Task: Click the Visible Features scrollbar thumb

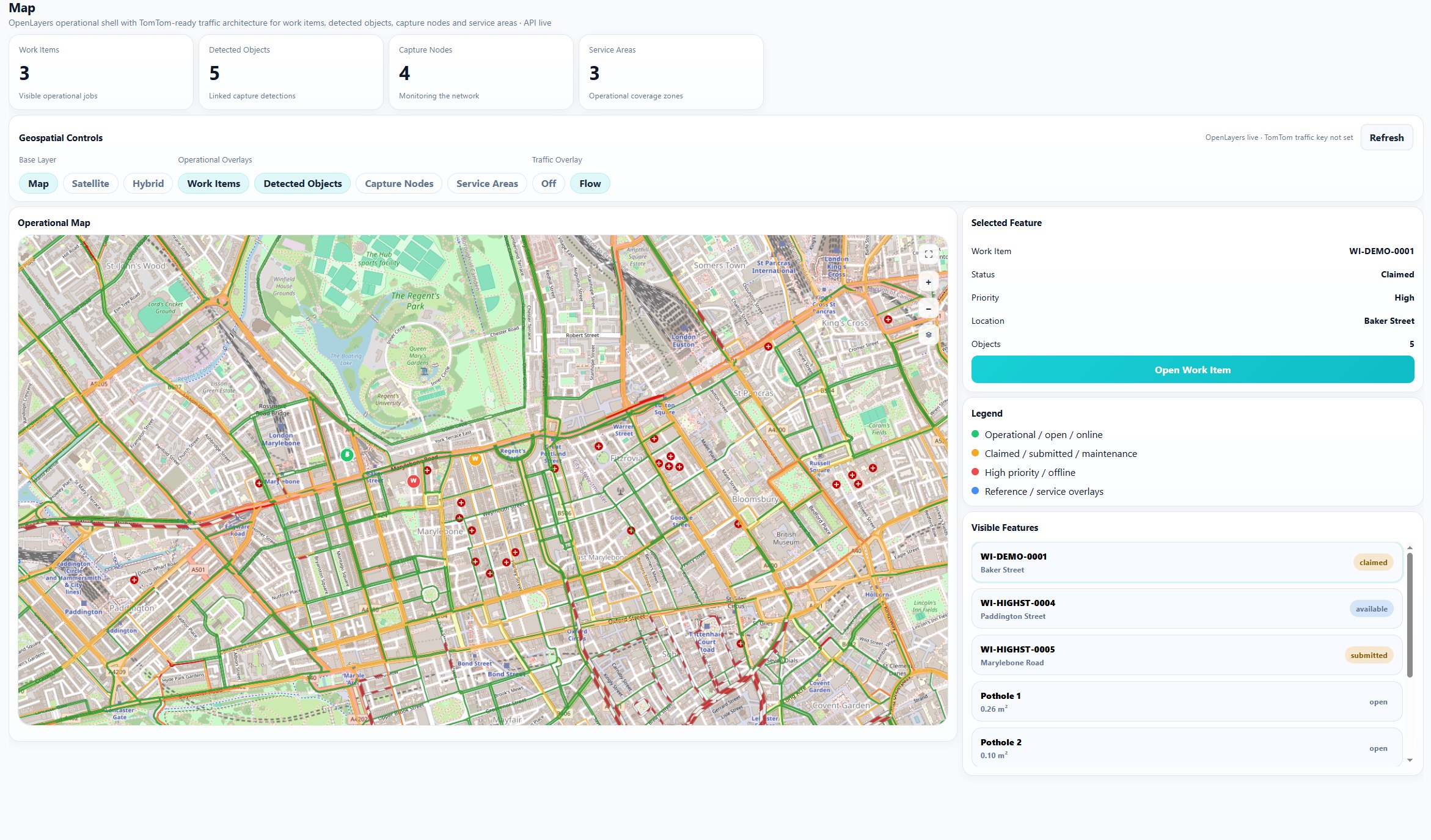Action: point(1410,615)
